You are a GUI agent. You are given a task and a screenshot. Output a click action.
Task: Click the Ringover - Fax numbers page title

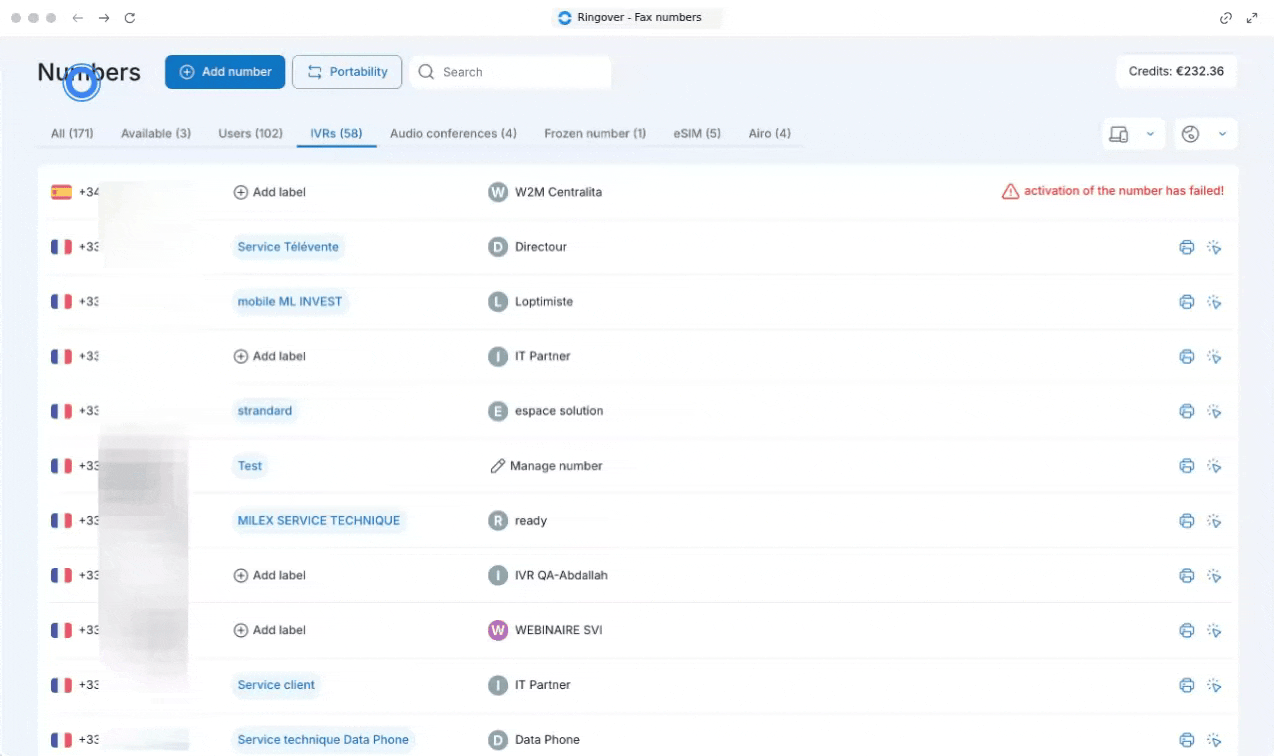pos(639,18)
